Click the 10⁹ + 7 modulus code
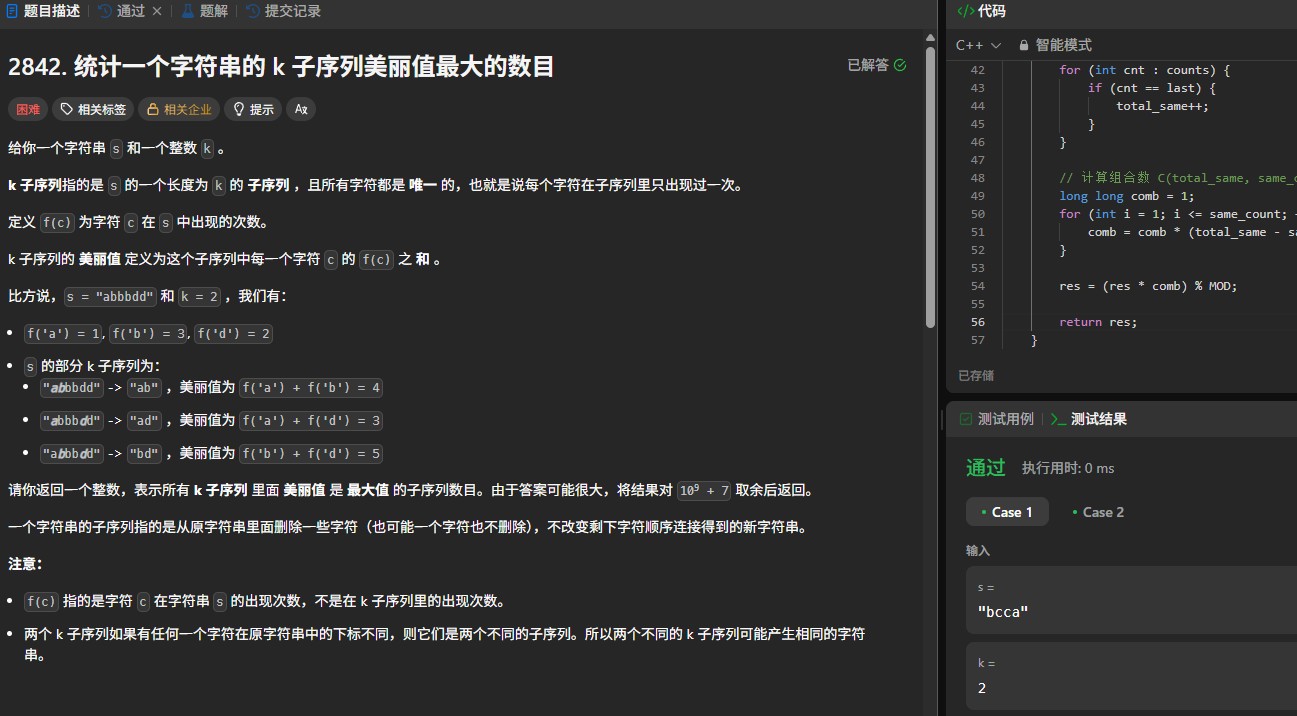 (704, 490)
